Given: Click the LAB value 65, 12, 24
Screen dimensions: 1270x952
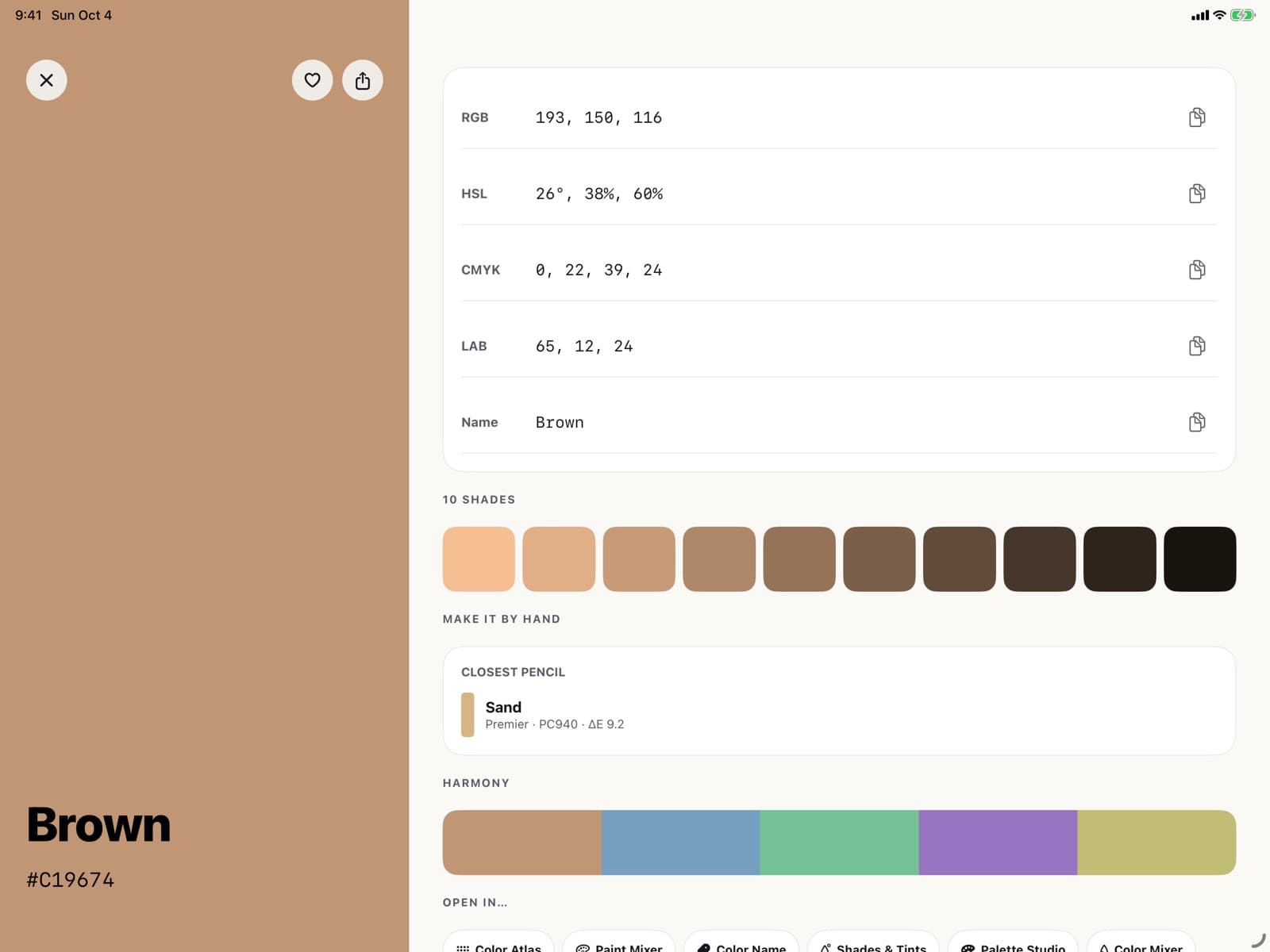Looking at the screenshot, I should [x=584, y=346].
